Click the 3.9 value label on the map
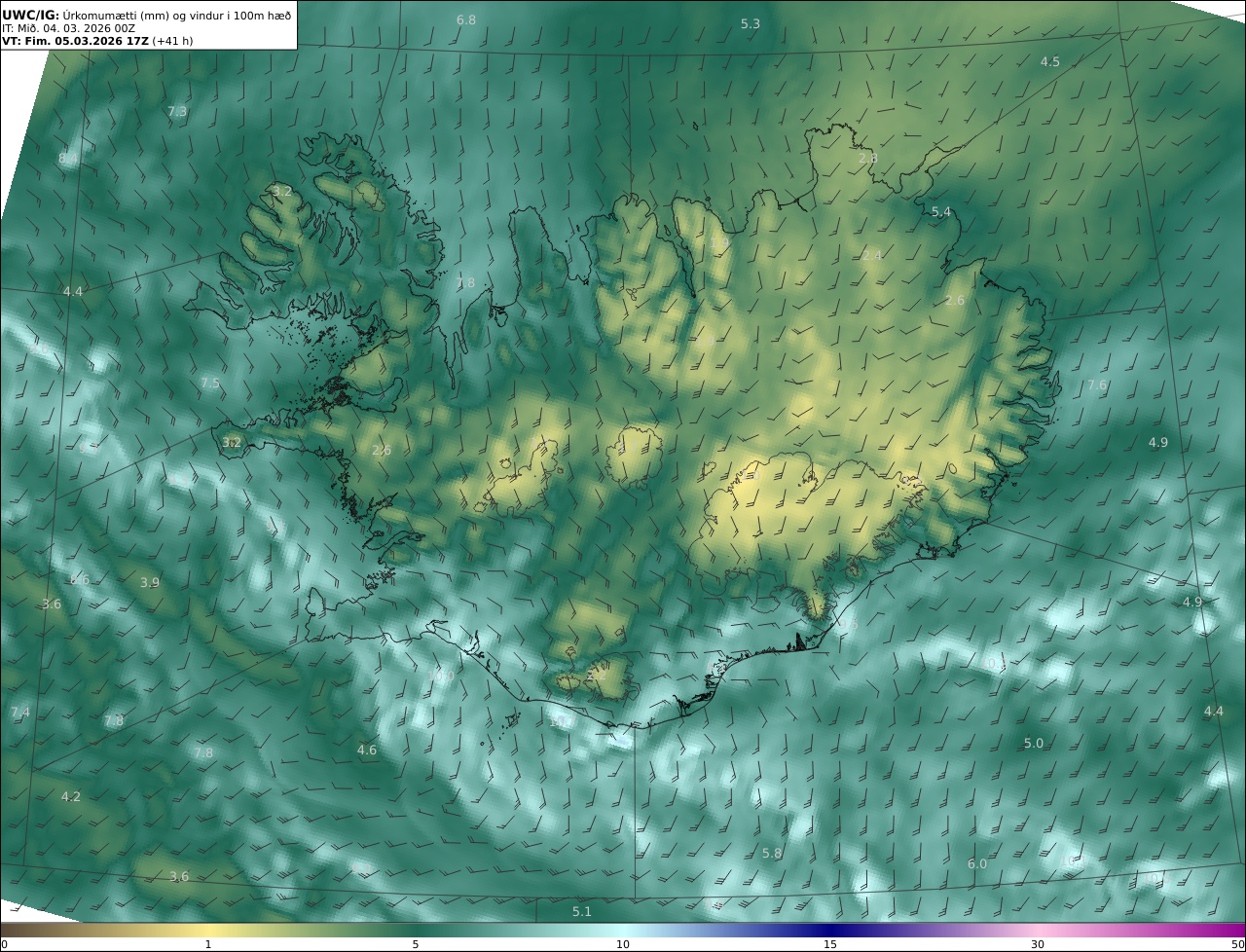This screenshot has height=952, width=1246. point(150,583)
